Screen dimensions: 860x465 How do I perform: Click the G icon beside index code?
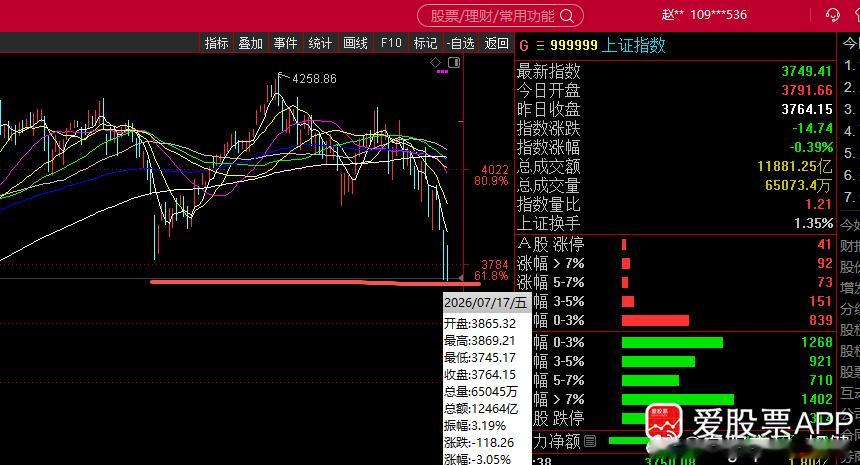click(524, 46)
